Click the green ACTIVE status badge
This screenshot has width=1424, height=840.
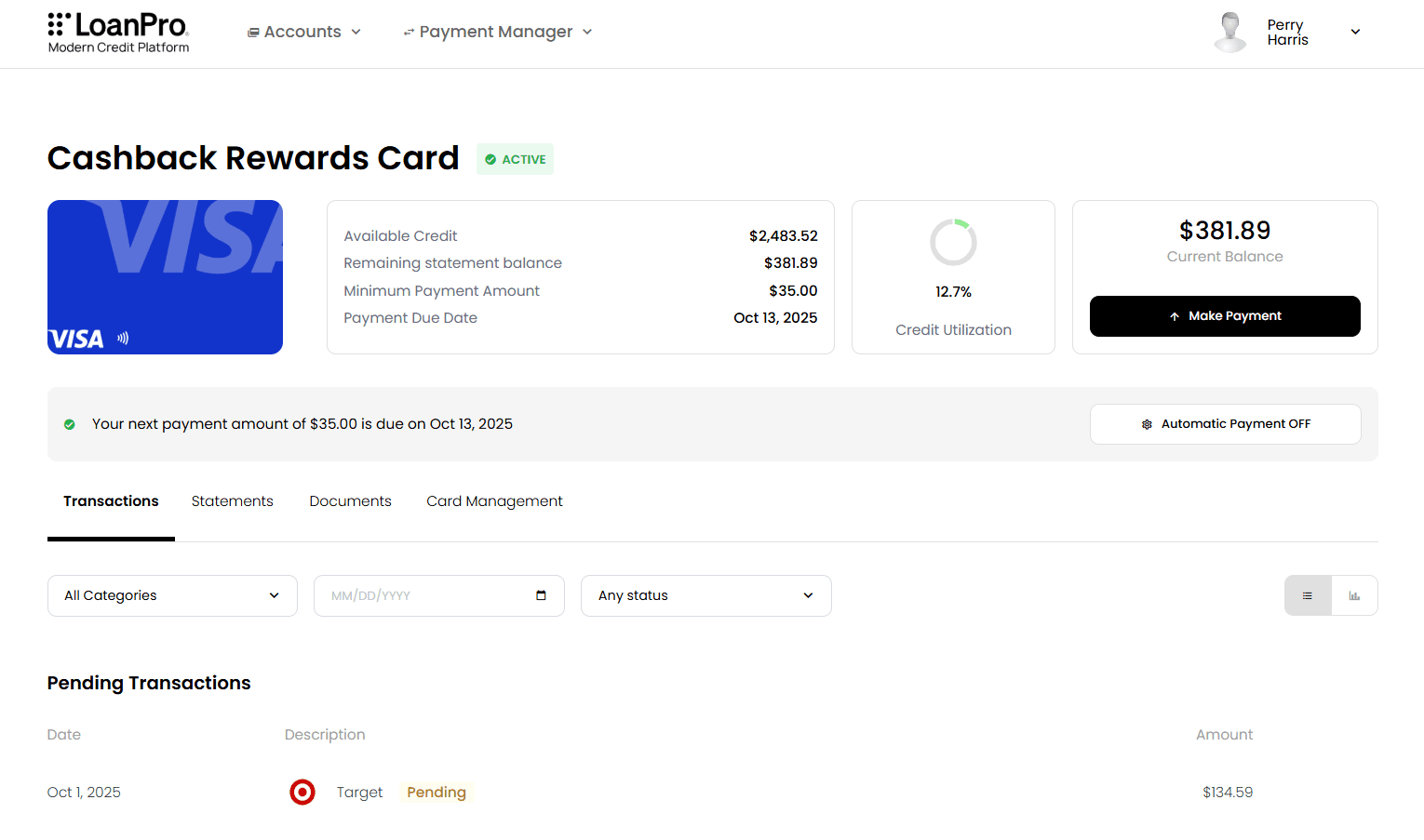[x=515, y=159]
